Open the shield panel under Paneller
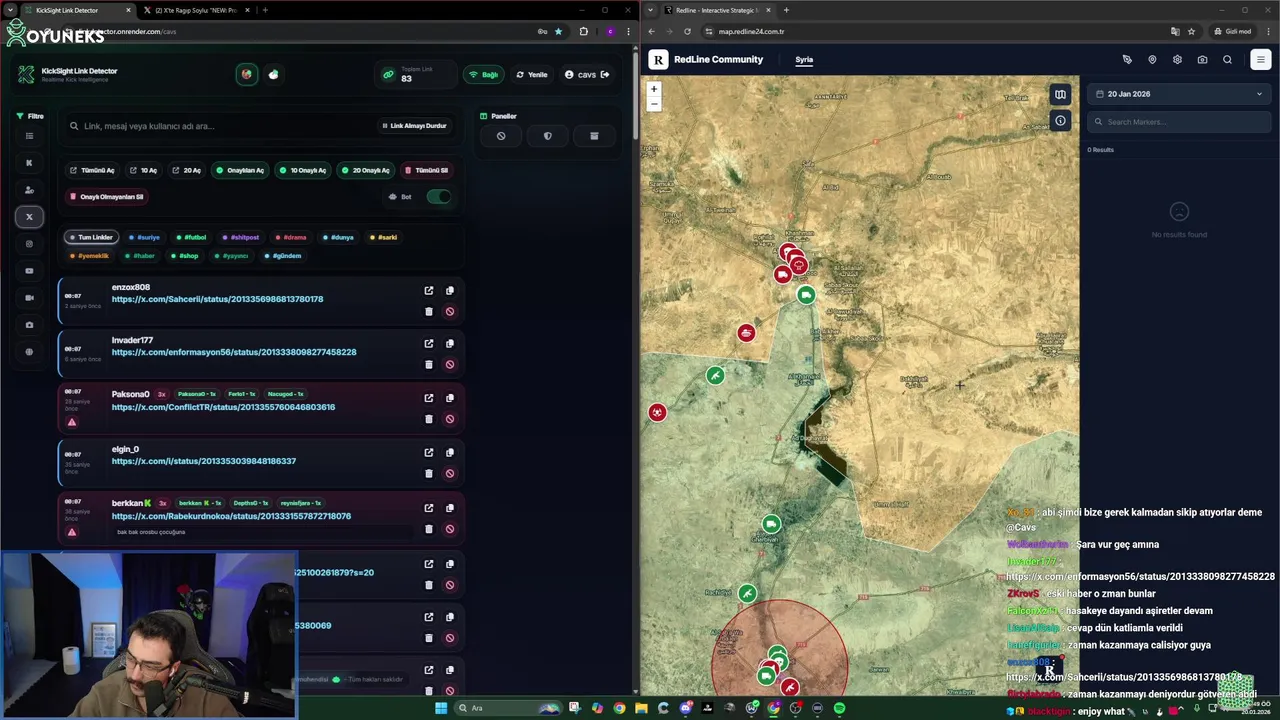Viewport: 1280px width, 720px height. coord(547,136)
